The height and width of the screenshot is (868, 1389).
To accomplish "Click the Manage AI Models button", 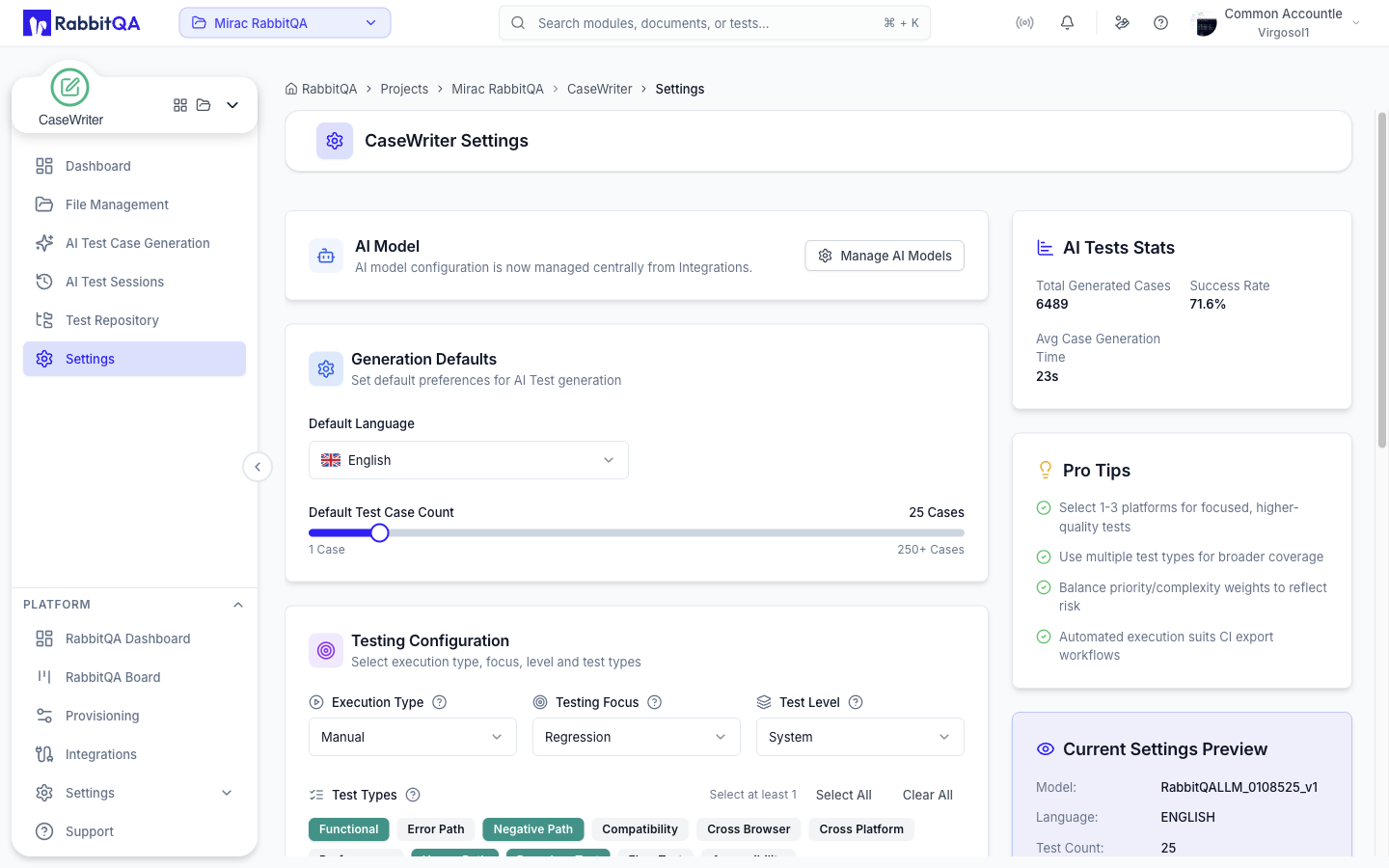I will (885, 256).
